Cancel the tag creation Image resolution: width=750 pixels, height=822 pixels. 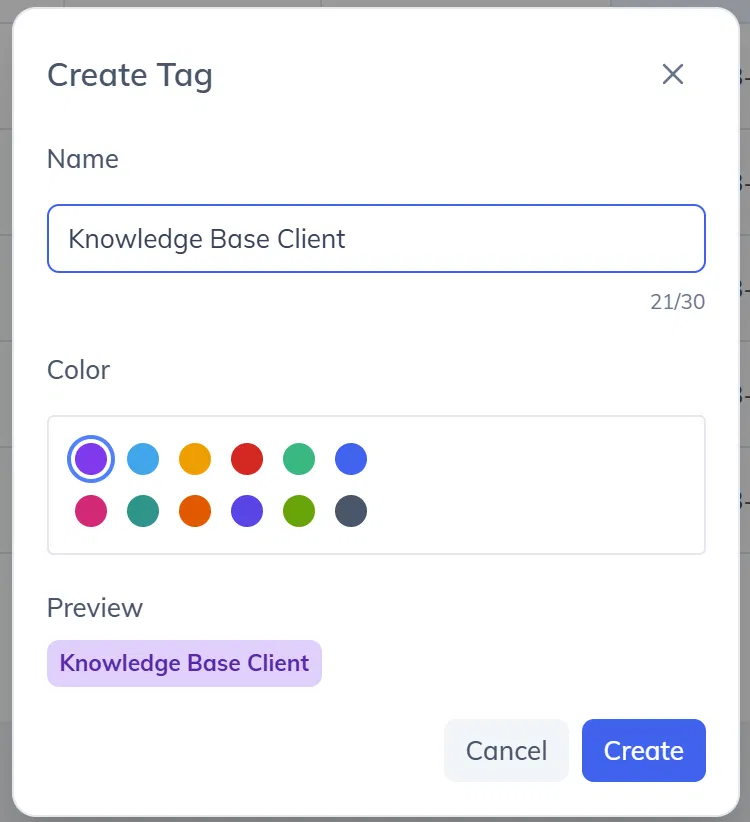[x=506, y=750]
